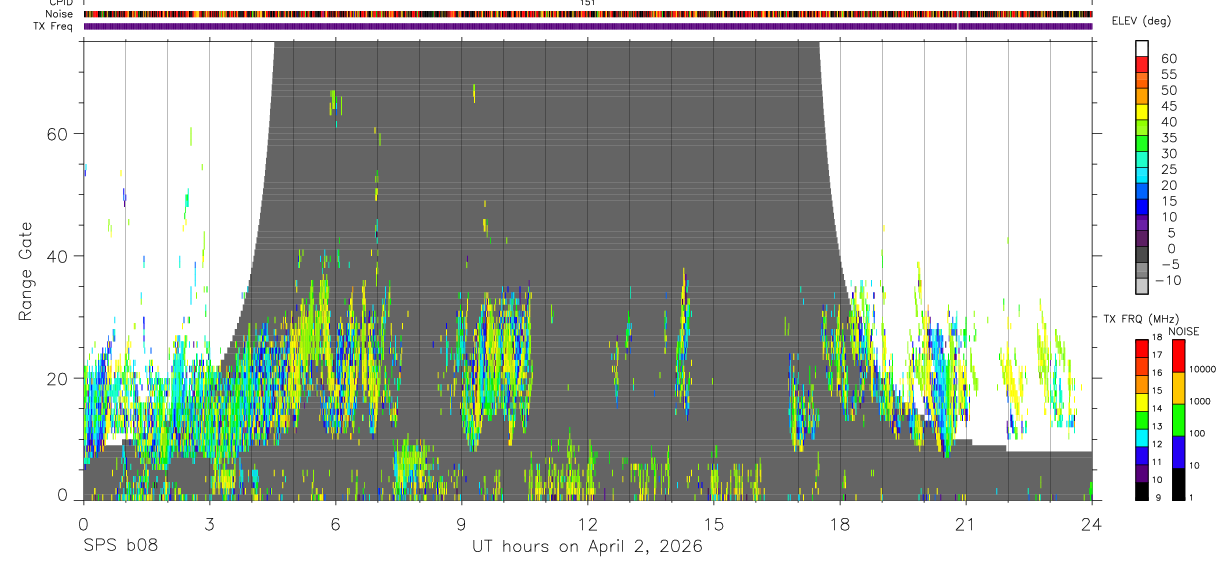Viewport: 1228px width, 567px height.
Task: Click the '6' tick label on the UT hours axis
Action: [x=335, y=523]
